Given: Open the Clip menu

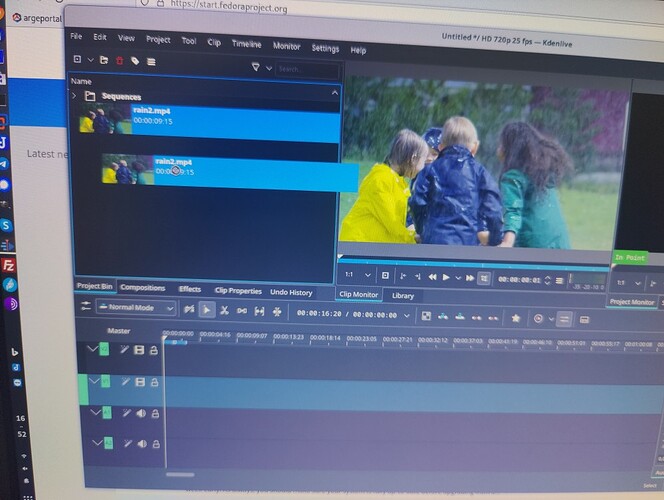Looking at the screenshot, I should tap(214, 42).
